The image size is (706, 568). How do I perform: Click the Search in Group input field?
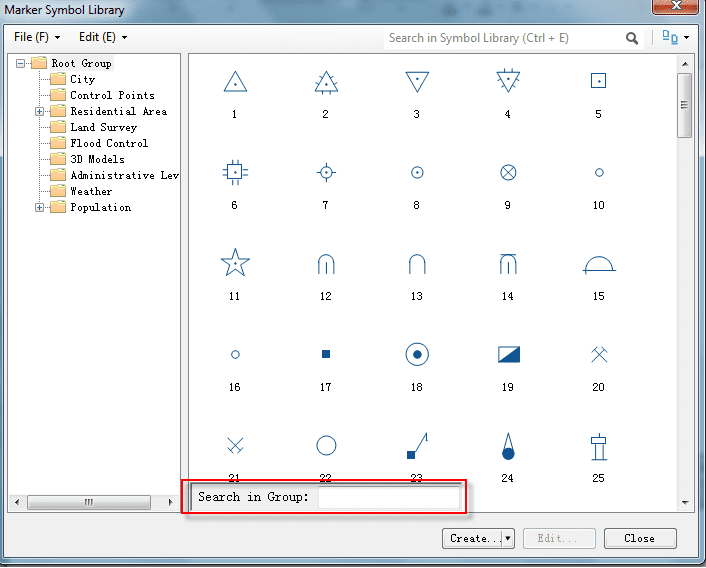389,497
